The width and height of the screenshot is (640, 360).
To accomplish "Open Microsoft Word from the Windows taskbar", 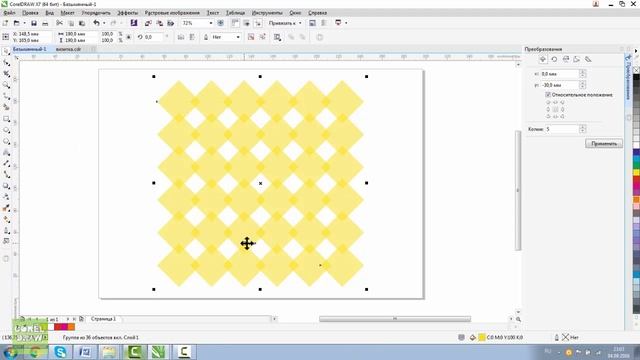I will tap(85, 352).
